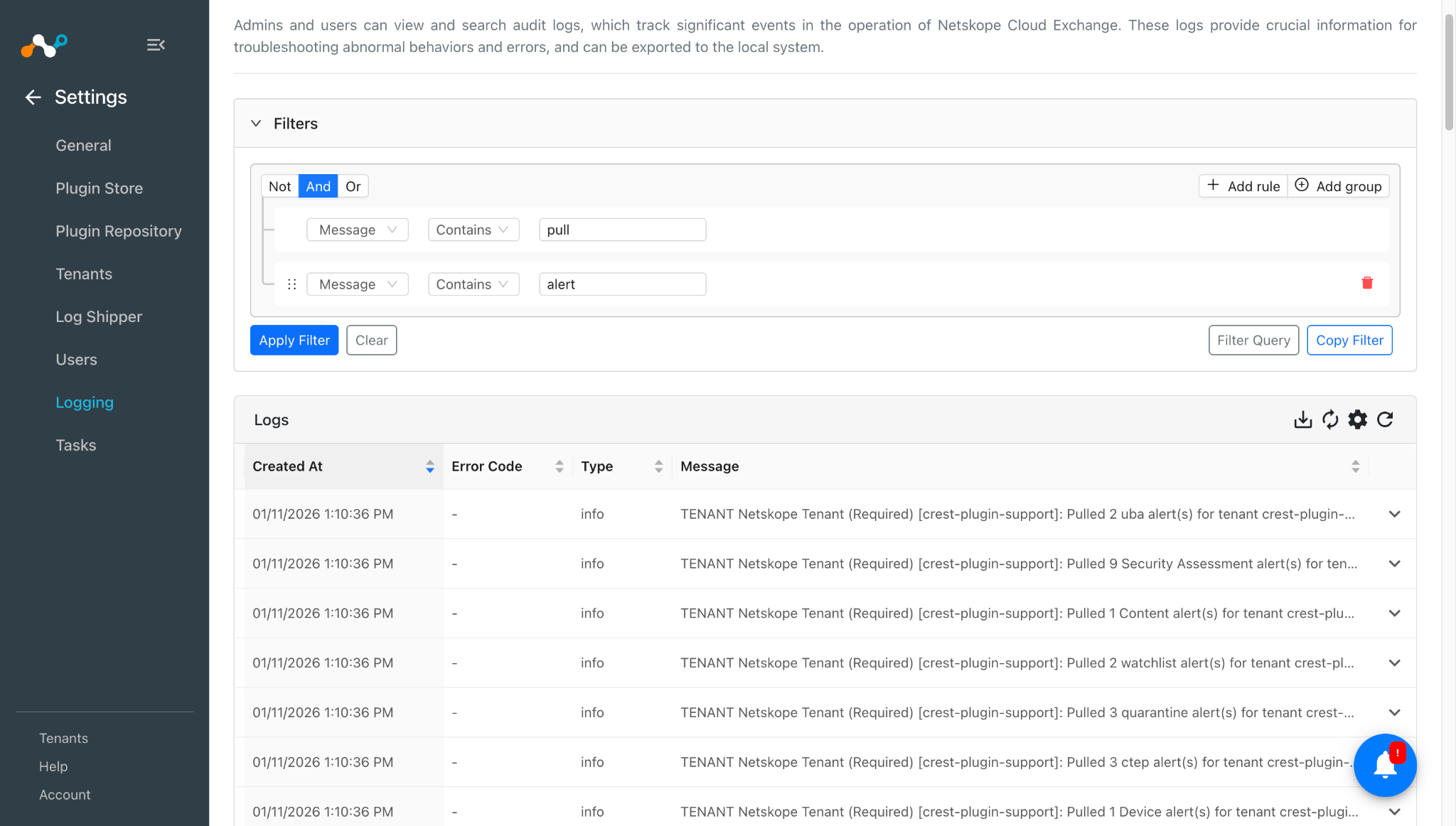Expand the Security Assessment alert log row
1456x826 pixels.
(x=1394, y=564)
